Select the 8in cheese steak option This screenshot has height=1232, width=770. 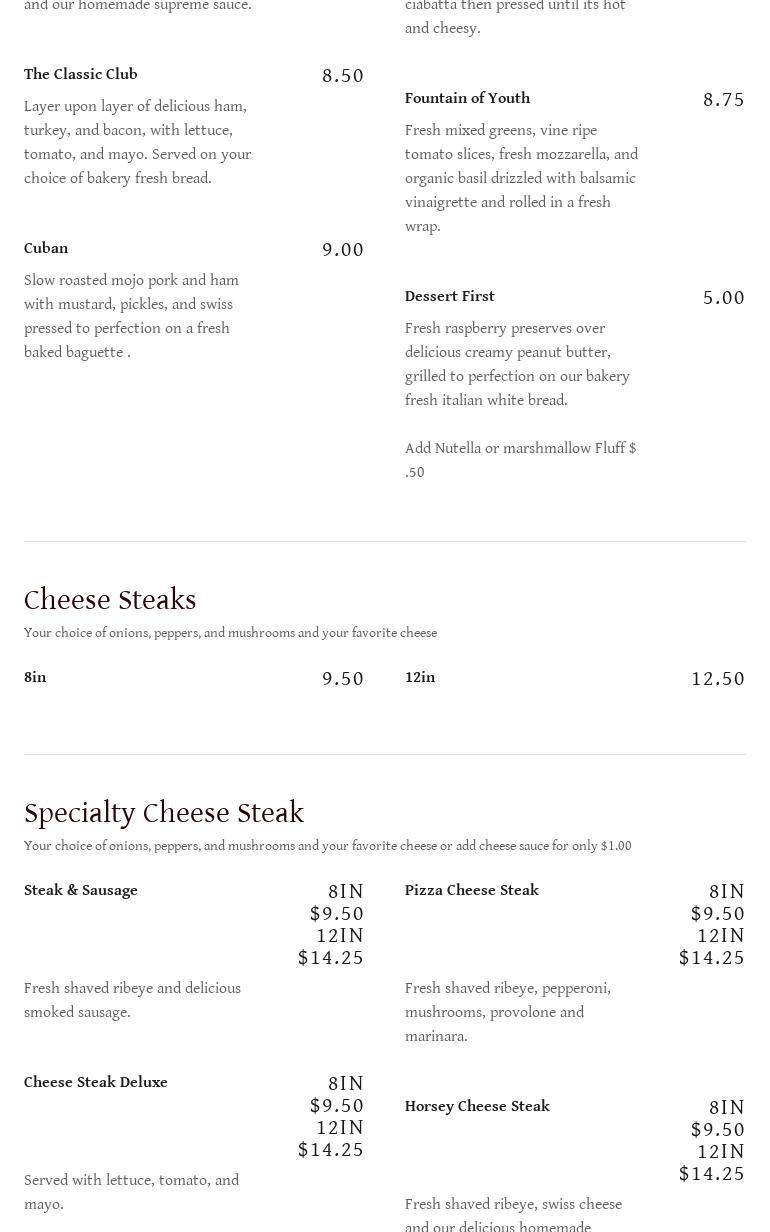coord(35,678)
